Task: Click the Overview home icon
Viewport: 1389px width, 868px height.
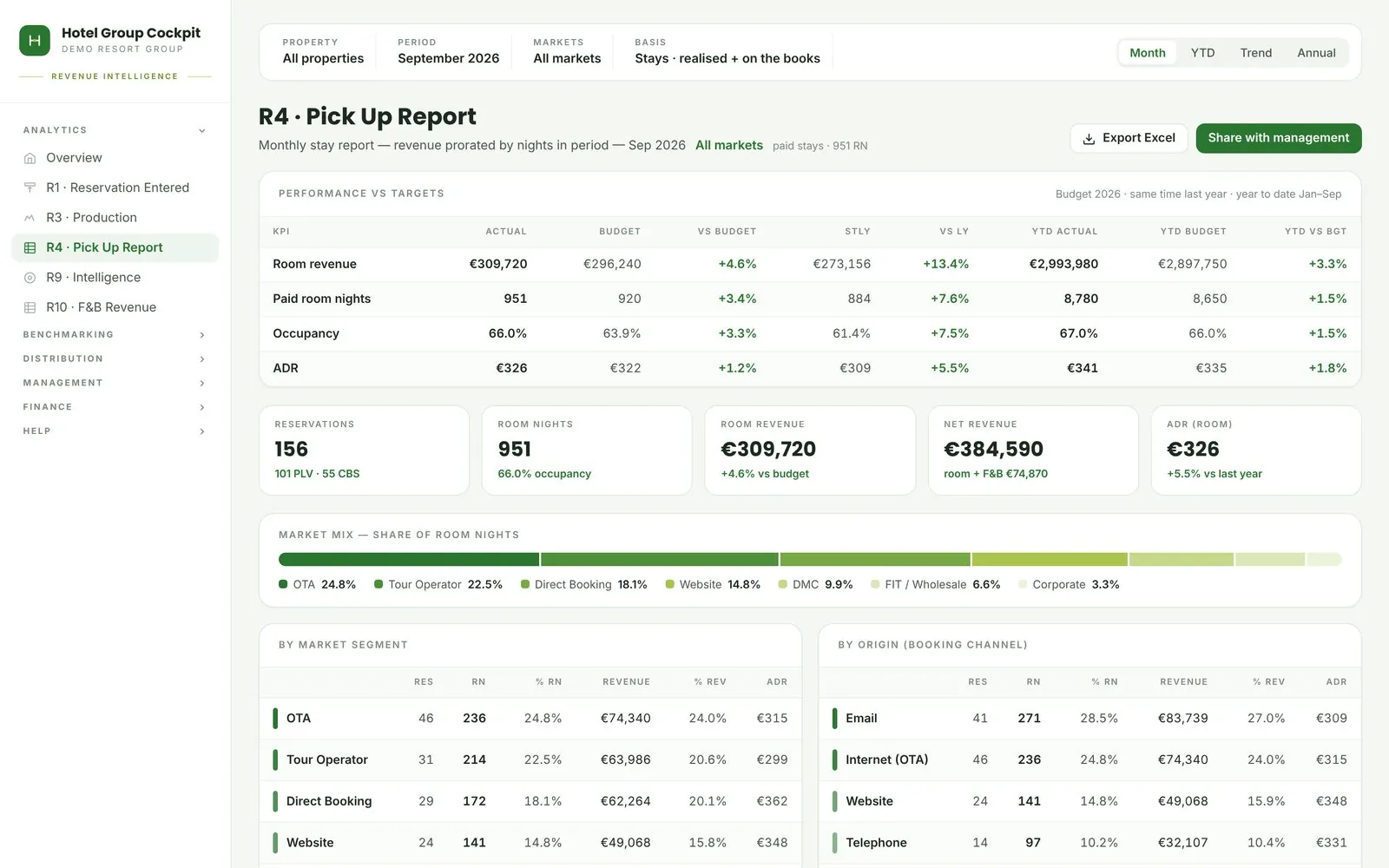Action: pos(30,158)
